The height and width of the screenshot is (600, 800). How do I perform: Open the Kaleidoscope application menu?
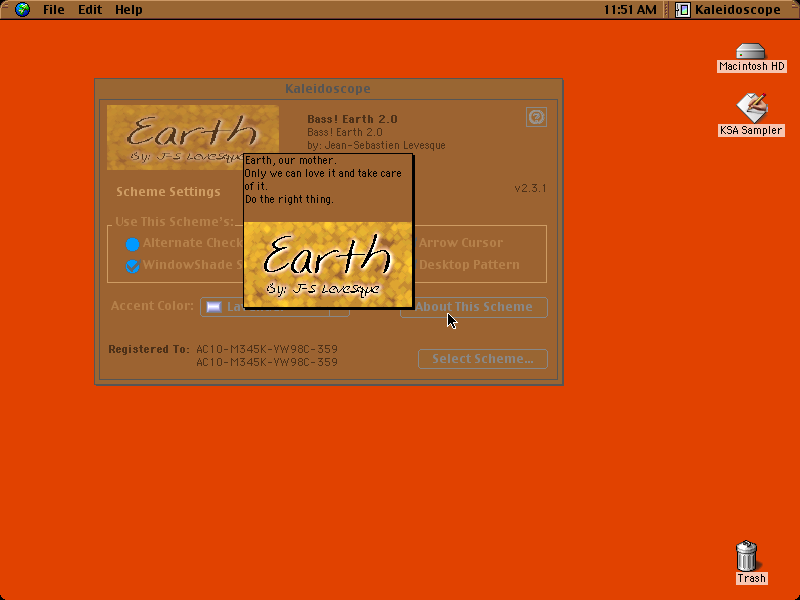pyautogui.click(x=729, y=10)
